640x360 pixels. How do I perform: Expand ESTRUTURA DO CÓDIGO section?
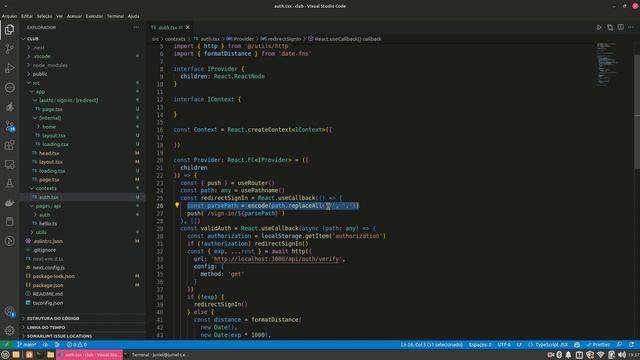click(x=53, y=318)
